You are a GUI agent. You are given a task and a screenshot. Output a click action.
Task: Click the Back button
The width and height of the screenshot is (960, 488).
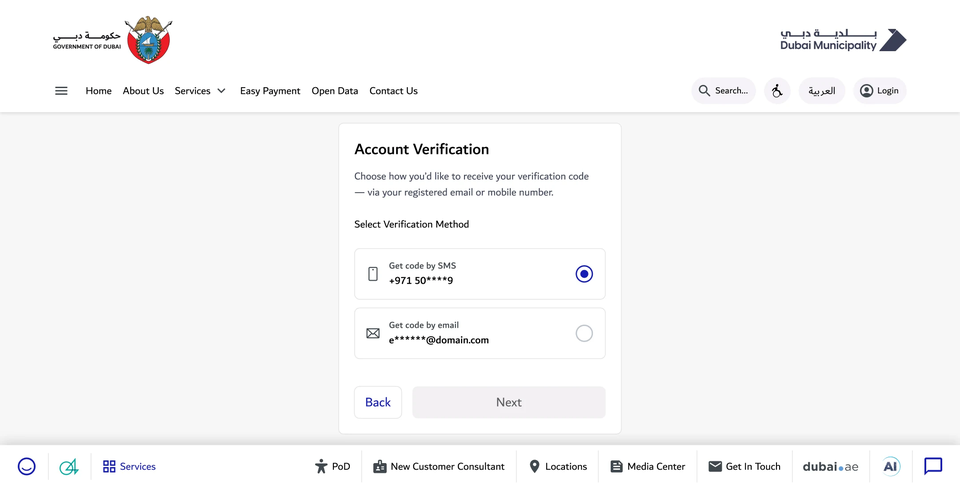(x=378, y=402)
